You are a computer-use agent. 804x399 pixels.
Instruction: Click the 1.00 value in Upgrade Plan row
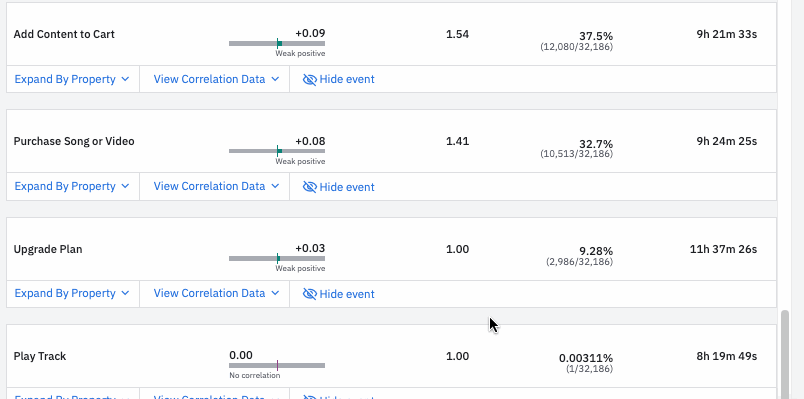click(x=457, y=249)
